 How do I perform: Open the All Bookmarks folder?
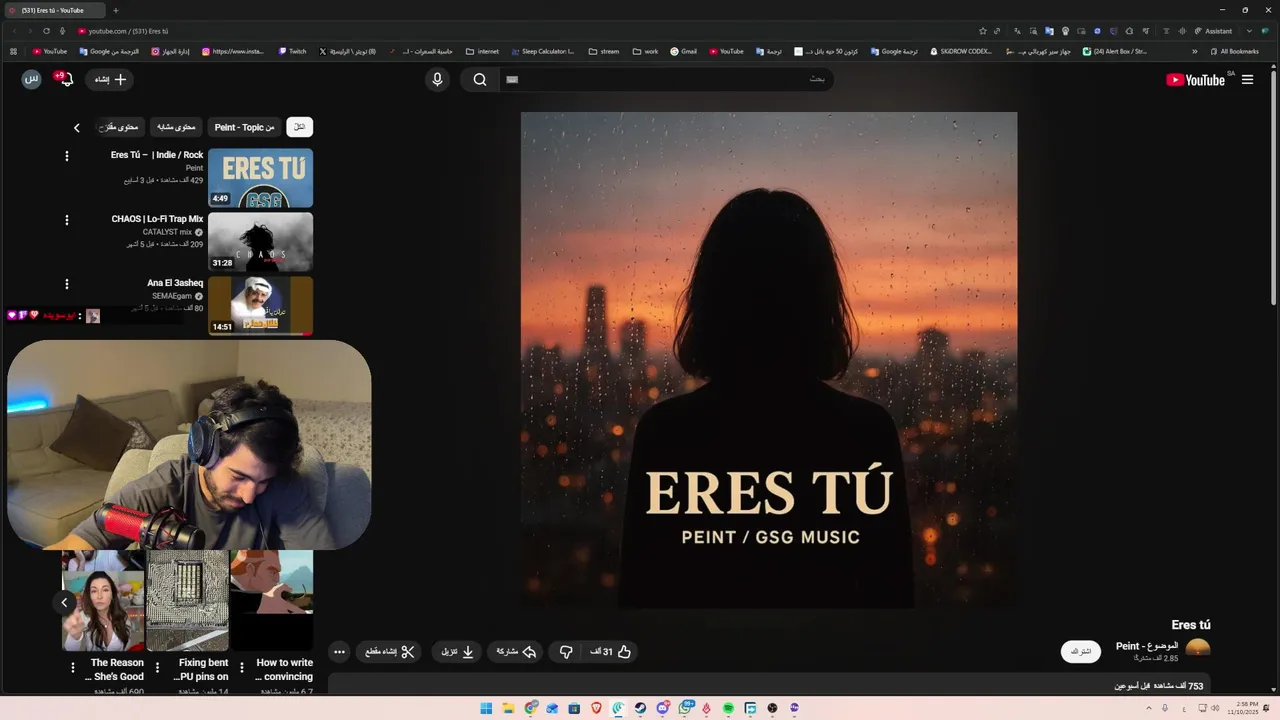1234,51
